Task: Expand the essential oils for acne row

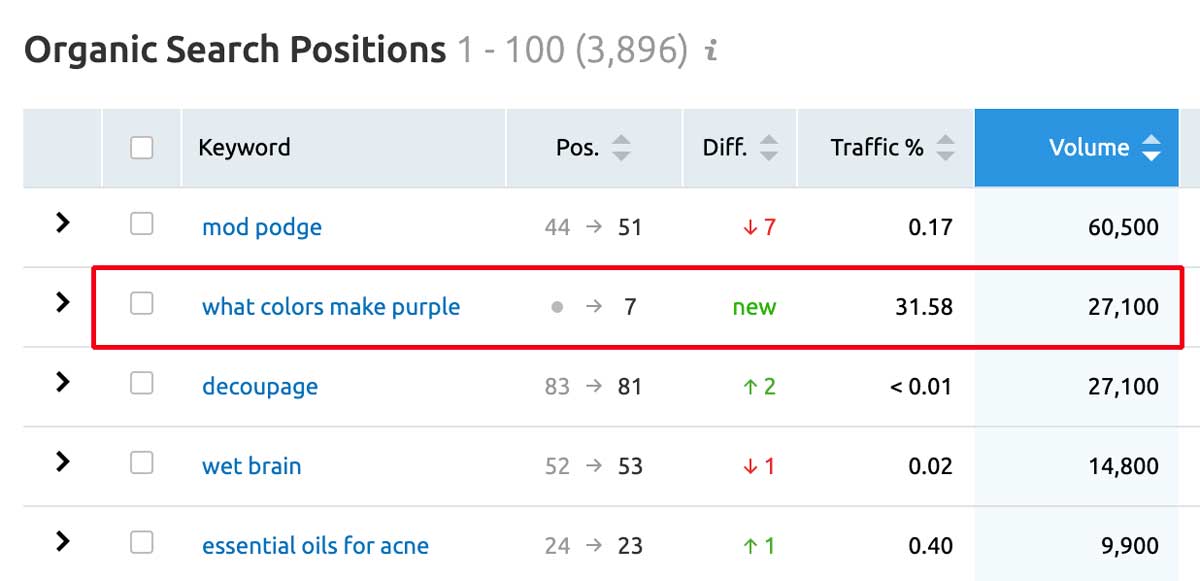Action: click(x=63, y=541)
